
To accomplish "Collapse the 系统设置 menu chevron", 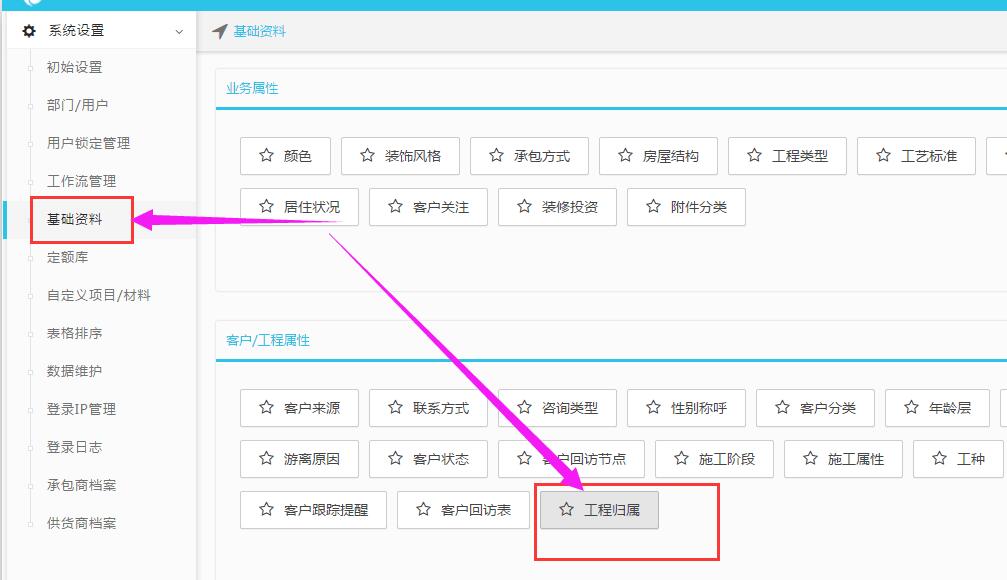I will click(x=179, y=32).
